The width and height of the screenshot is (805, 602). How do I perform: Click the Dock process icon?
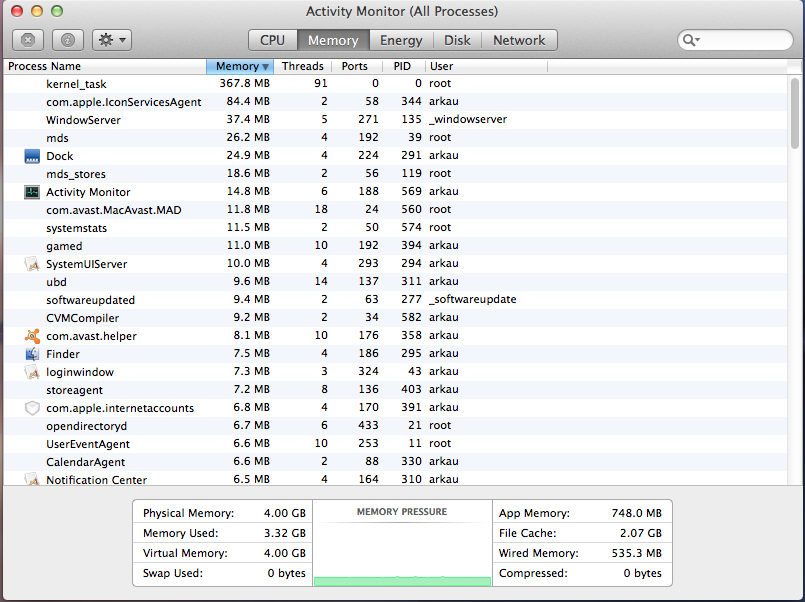coord(32,156)
